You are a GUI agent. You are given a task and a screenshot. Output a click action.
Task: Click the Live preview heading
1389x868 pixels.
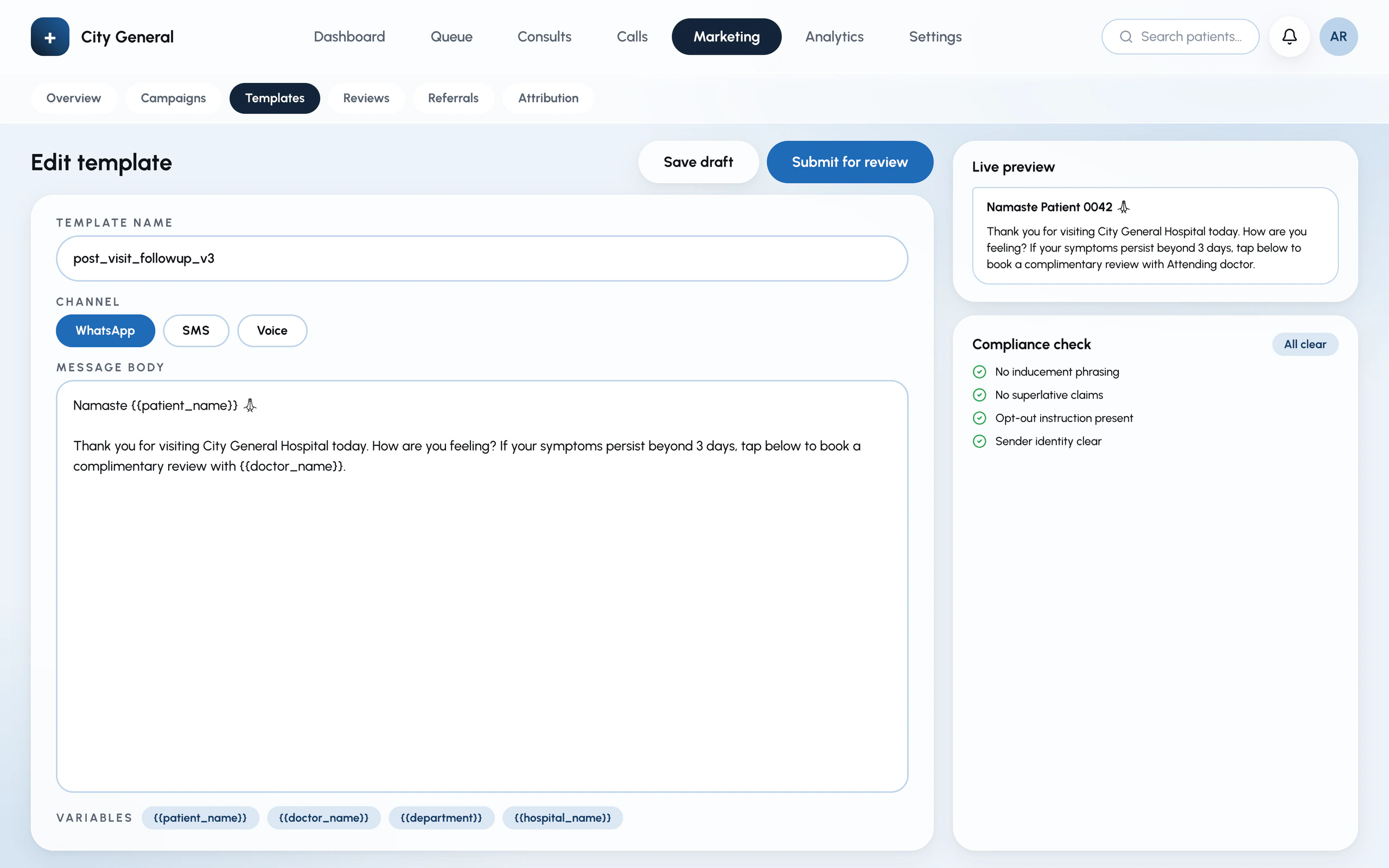pos(1013,167)
